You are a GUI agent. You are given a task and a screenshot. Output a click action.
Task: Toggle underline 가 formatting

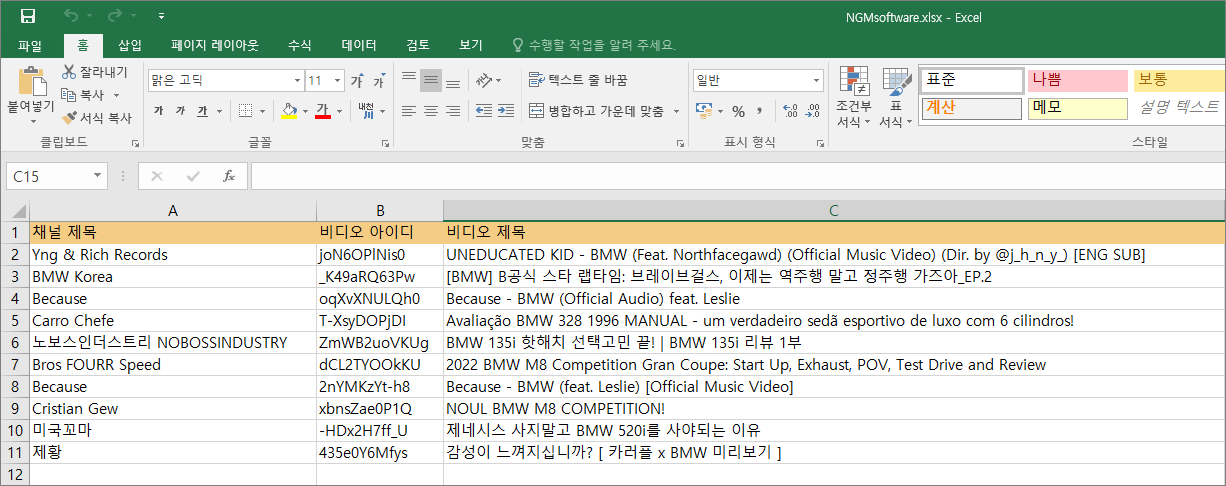point(202,110)
